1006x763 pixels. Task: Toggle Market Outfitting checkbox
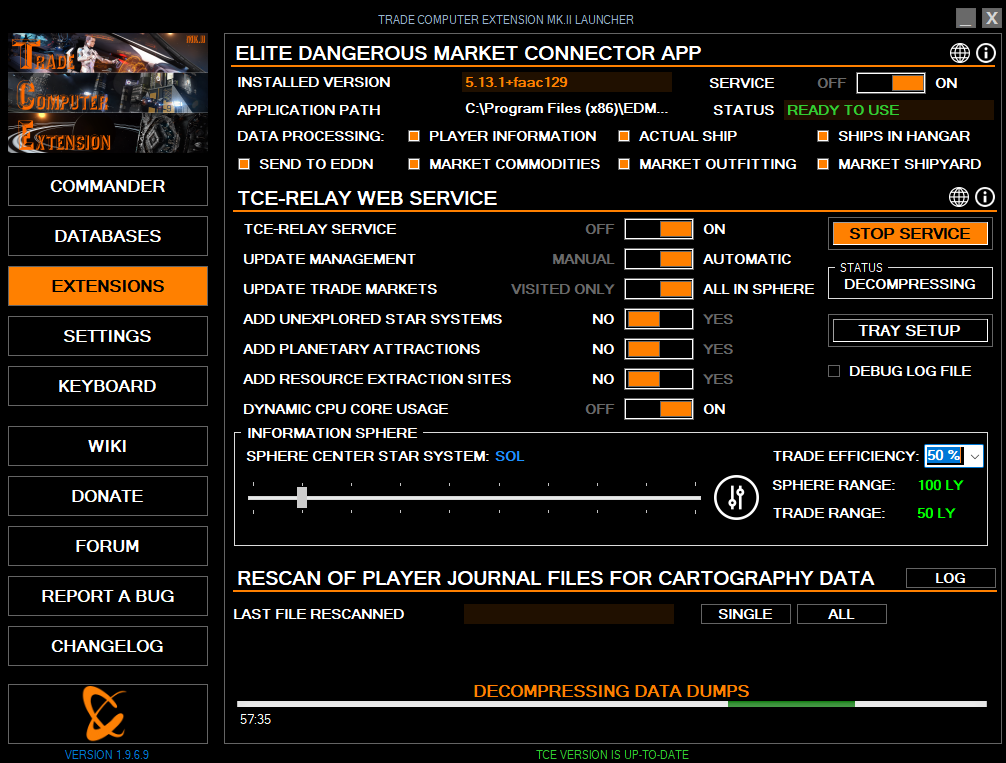[624, 164]
